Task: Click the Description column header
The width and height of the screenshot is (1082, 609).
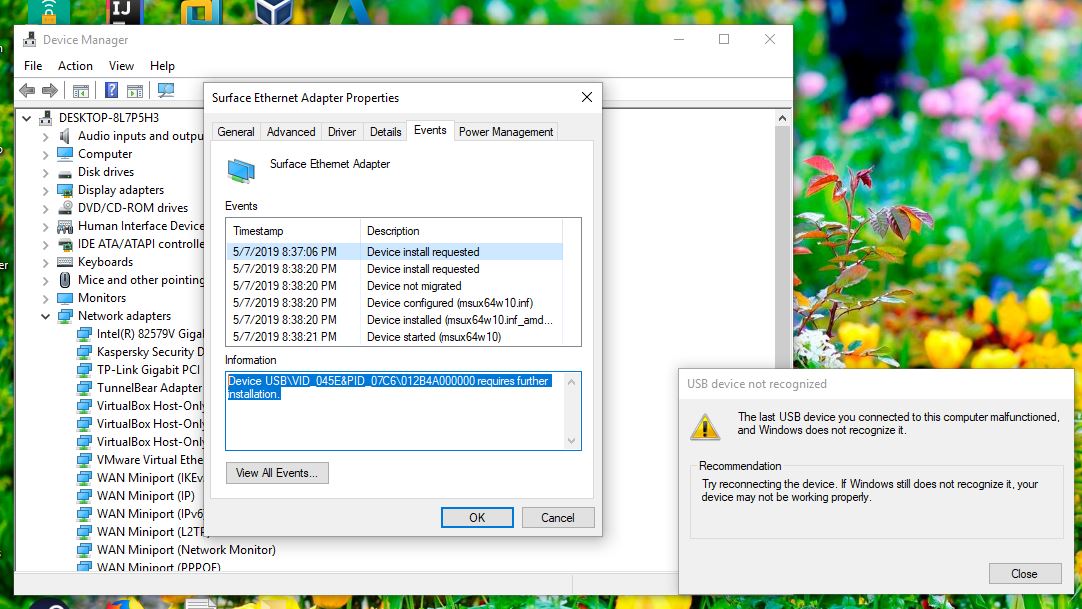Action: tap(461, 231)
